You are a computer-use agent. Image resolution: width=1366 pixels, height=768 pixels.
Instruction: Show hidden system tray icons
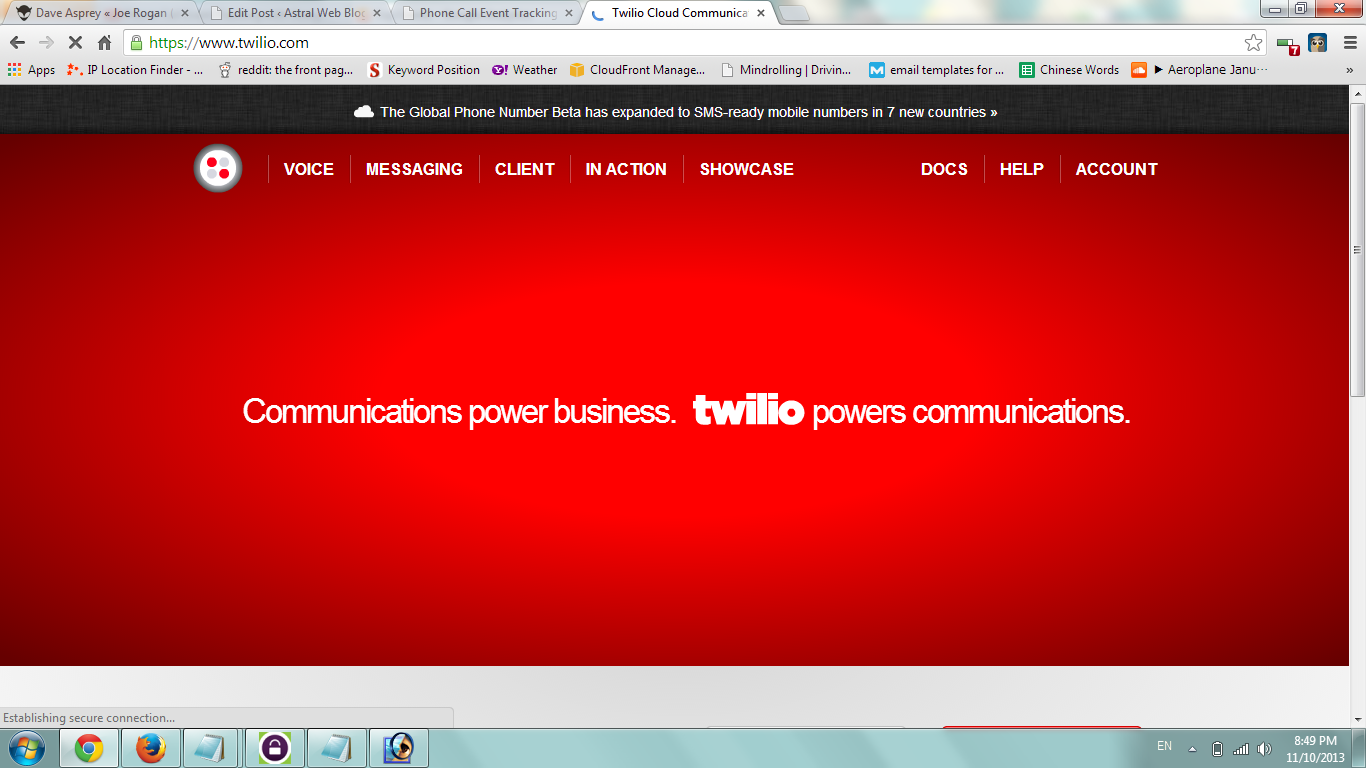pos(1192,749)
